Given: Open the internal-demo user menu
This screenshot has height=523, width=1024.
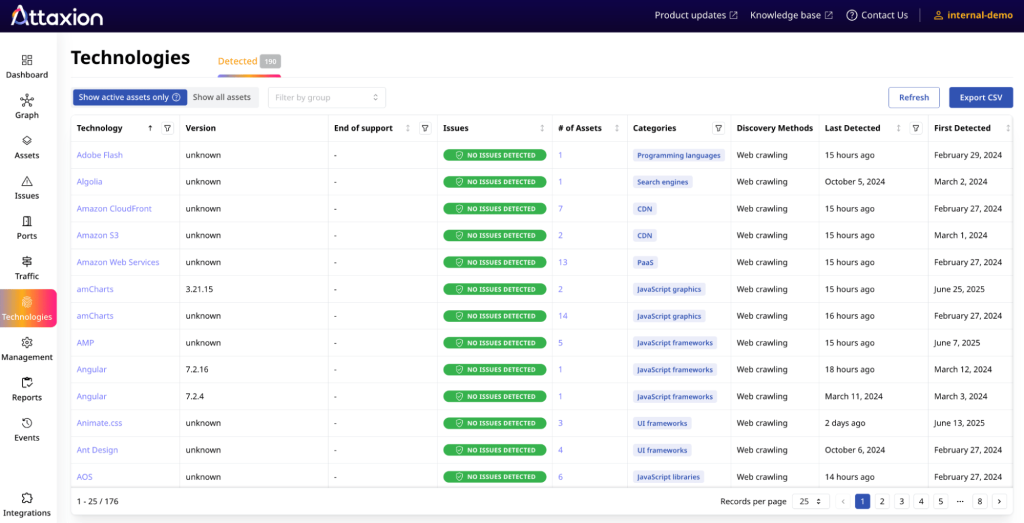Looking at the screenshot, I should coord(973,15).
